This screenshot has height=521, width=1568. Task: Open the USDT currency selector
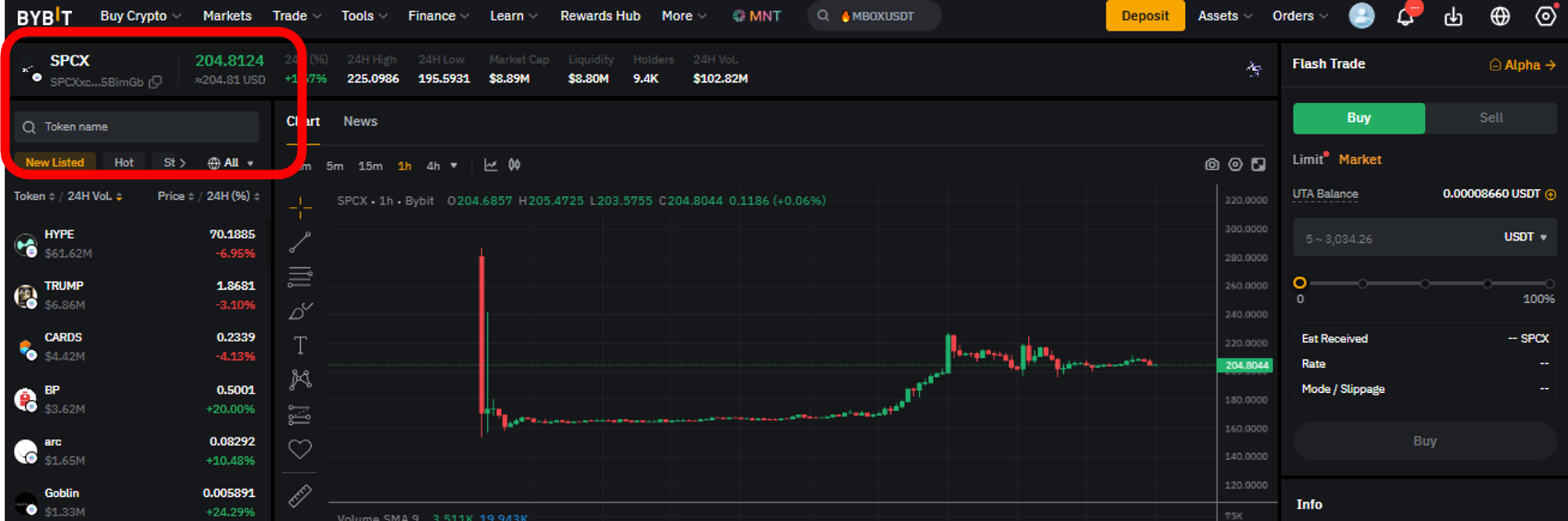[1526, 237]
